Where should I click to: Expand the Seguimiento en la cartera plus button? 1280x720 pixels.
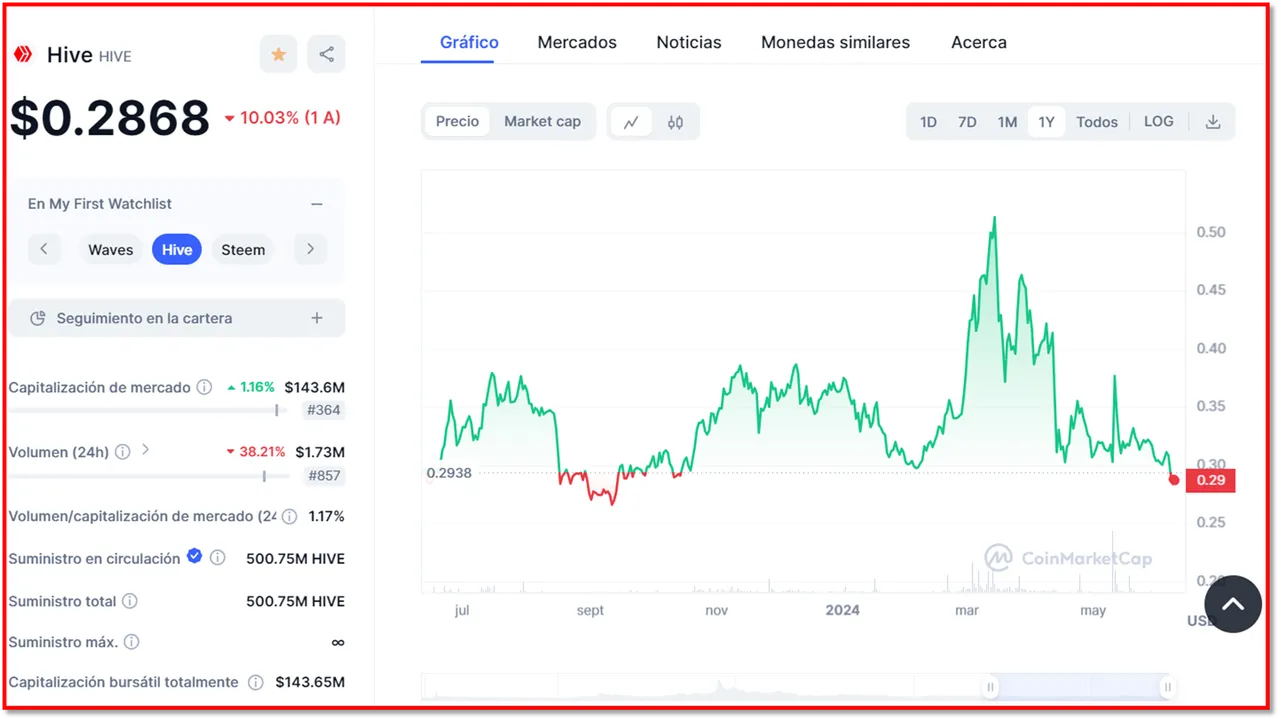[317, 318]
